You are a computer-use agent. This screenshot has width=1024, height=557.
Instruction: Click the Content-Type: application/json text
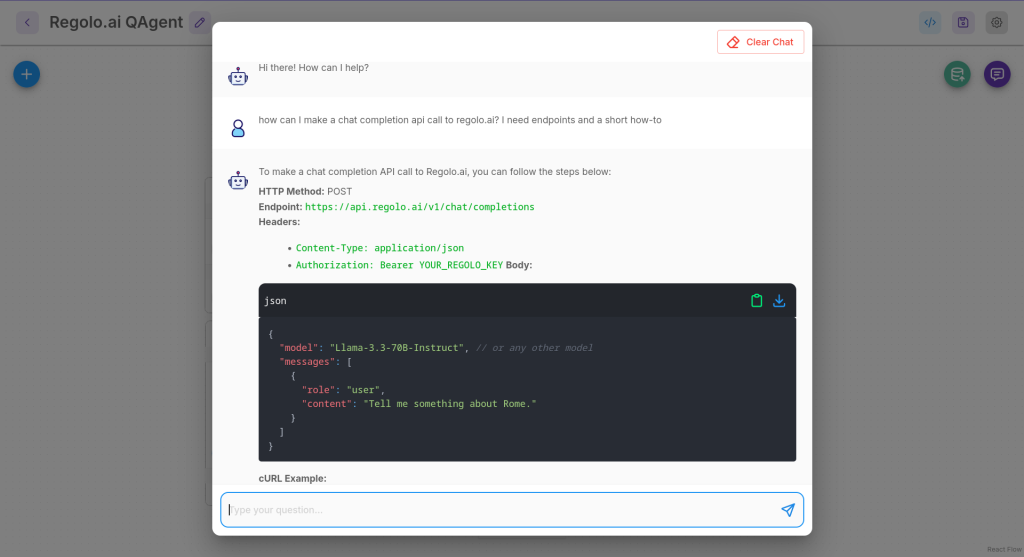pos(379,248)
